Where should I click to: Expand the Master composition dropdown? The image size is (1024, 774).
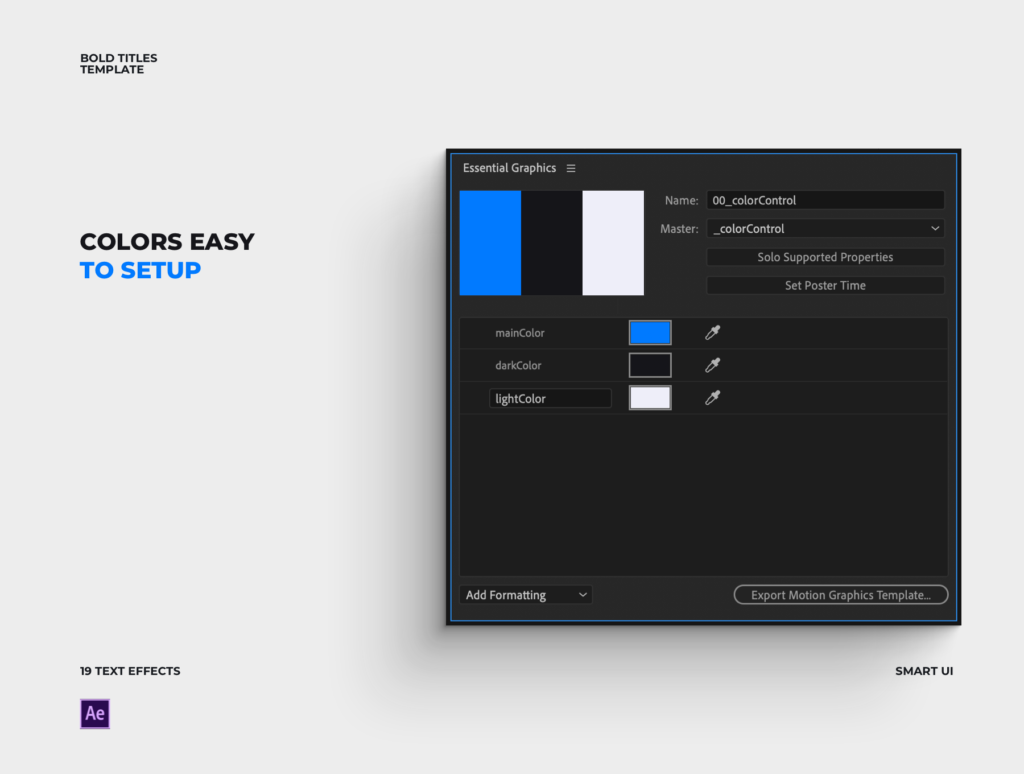click(825, 229)
